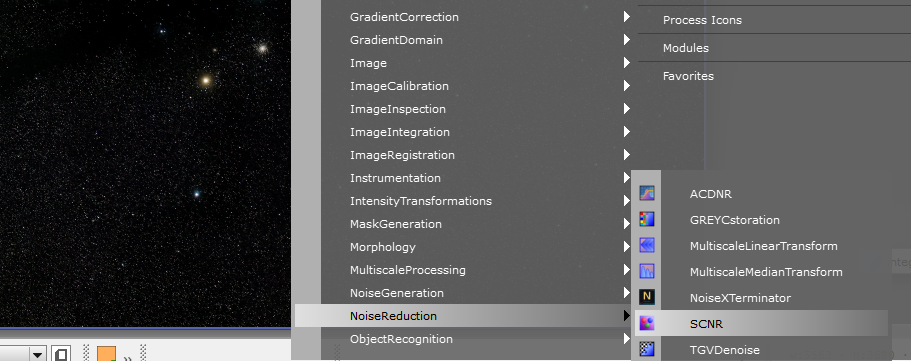Open the Favorites menu item

688,76
